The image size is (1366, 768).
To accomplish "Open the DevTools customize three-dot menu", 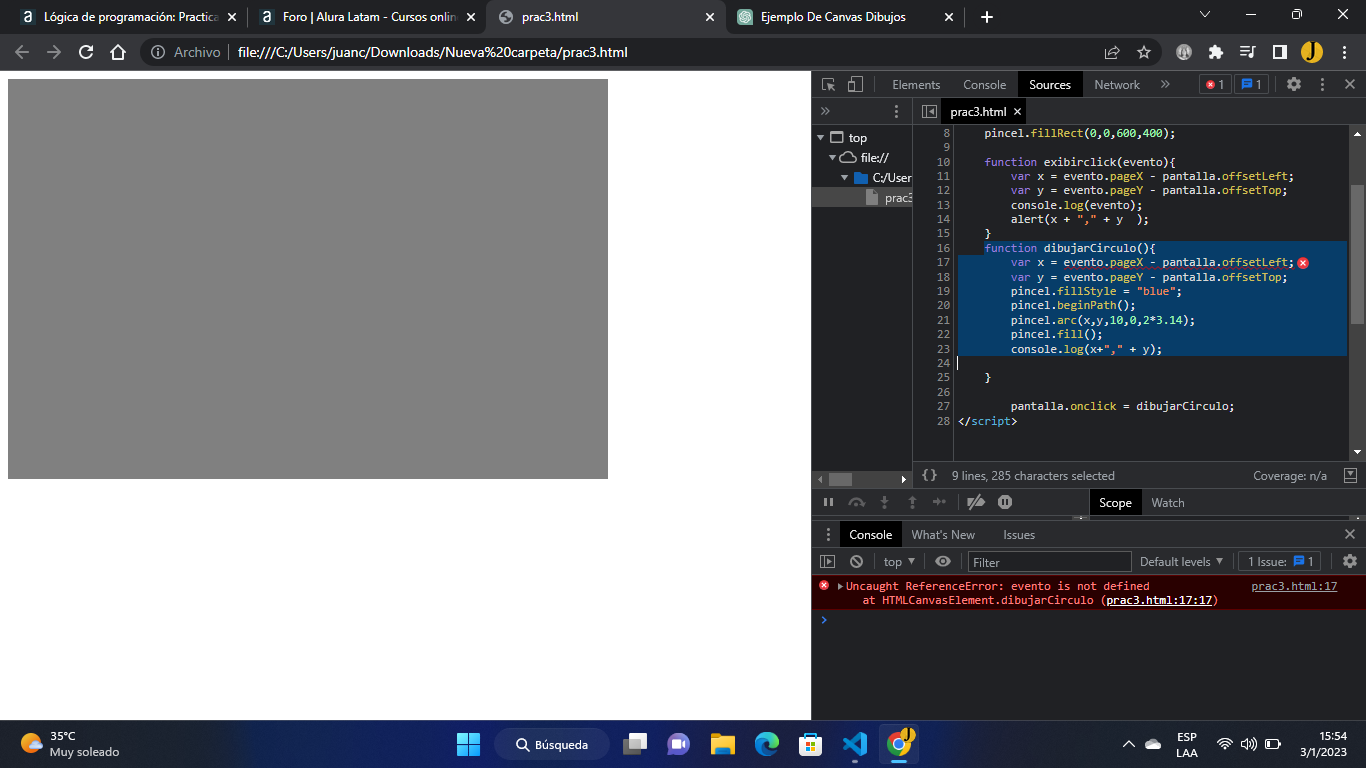I will point(1322,85).
